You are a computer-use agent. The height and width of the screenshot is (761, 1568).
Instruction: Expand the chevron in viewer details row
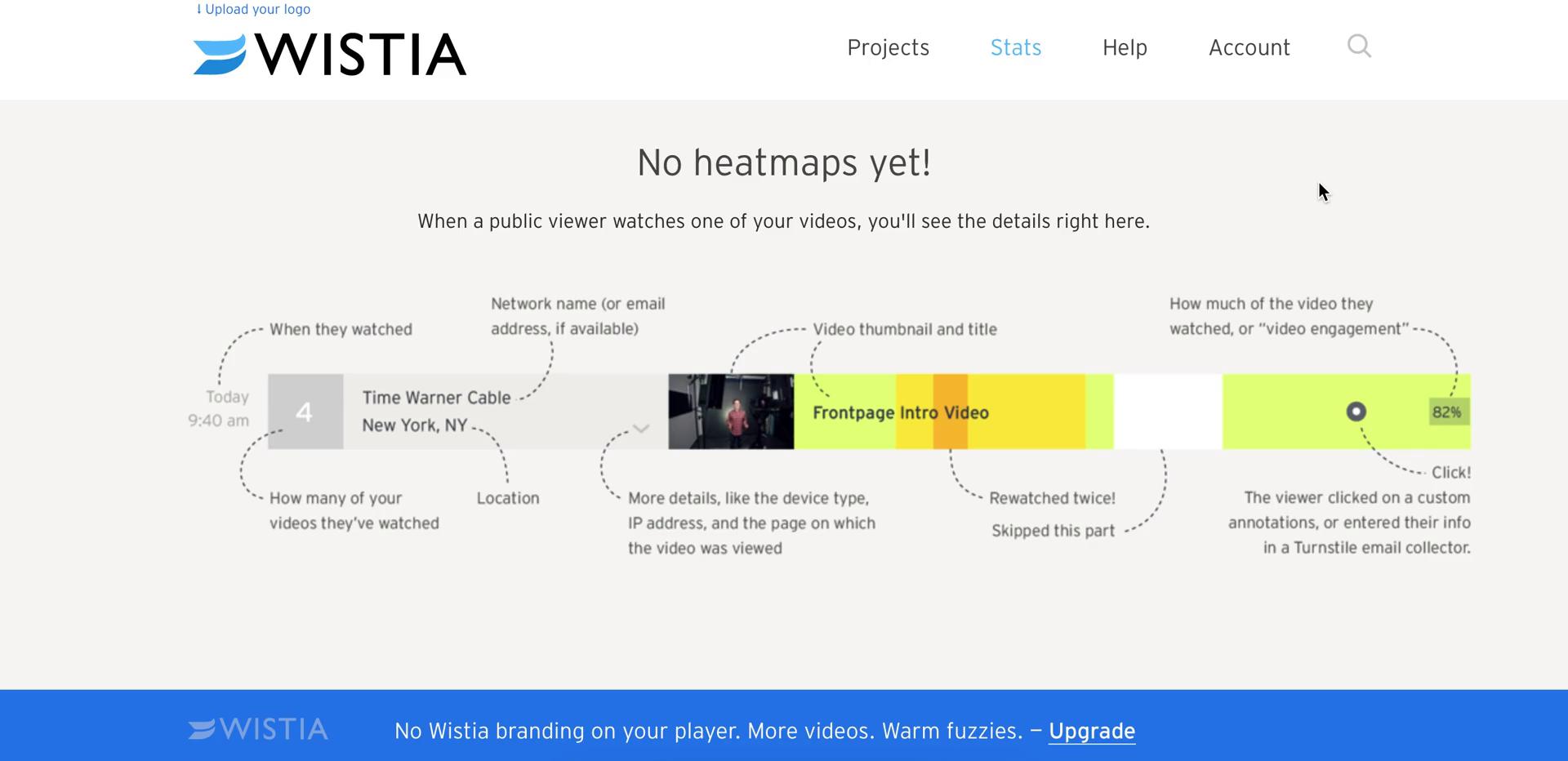click(x=641, y=428)
